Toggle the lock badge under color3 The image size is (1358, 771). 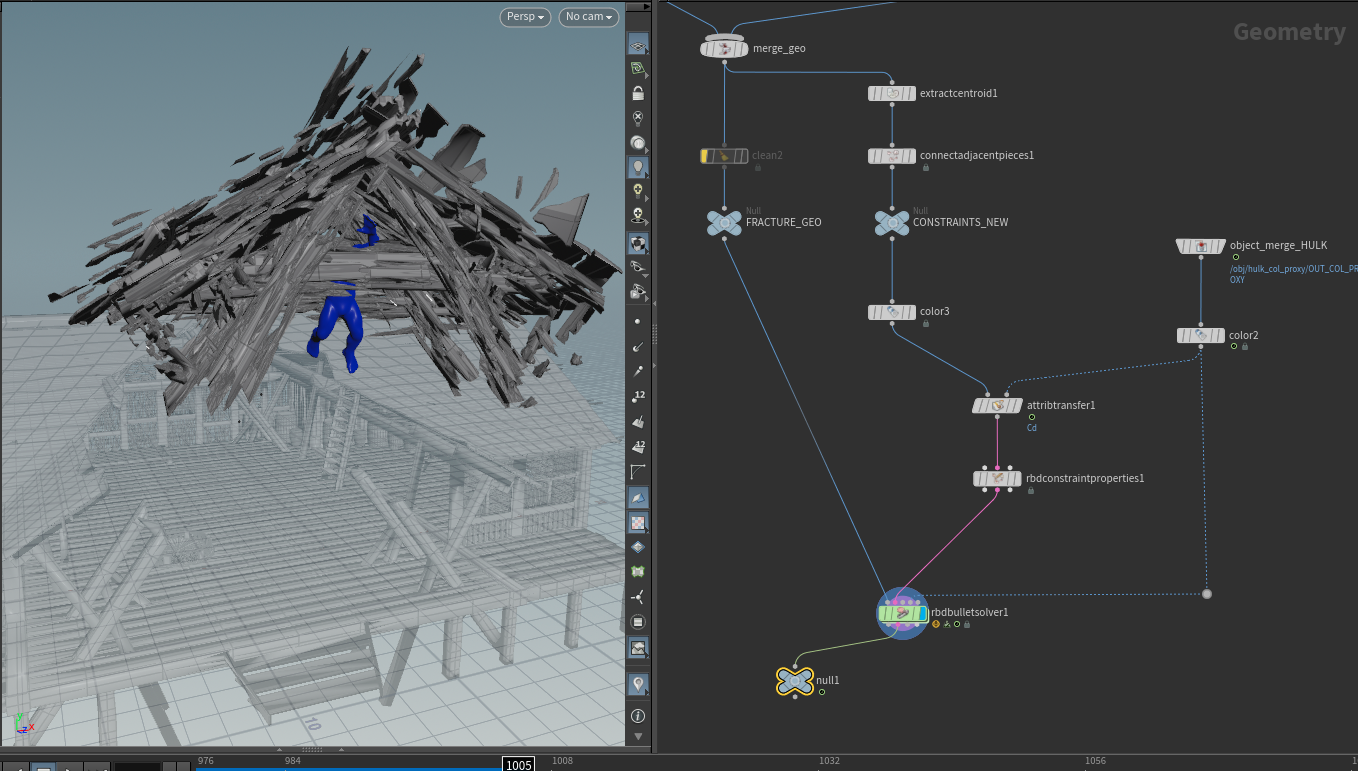pyautogui.click(x=926, y=323)
